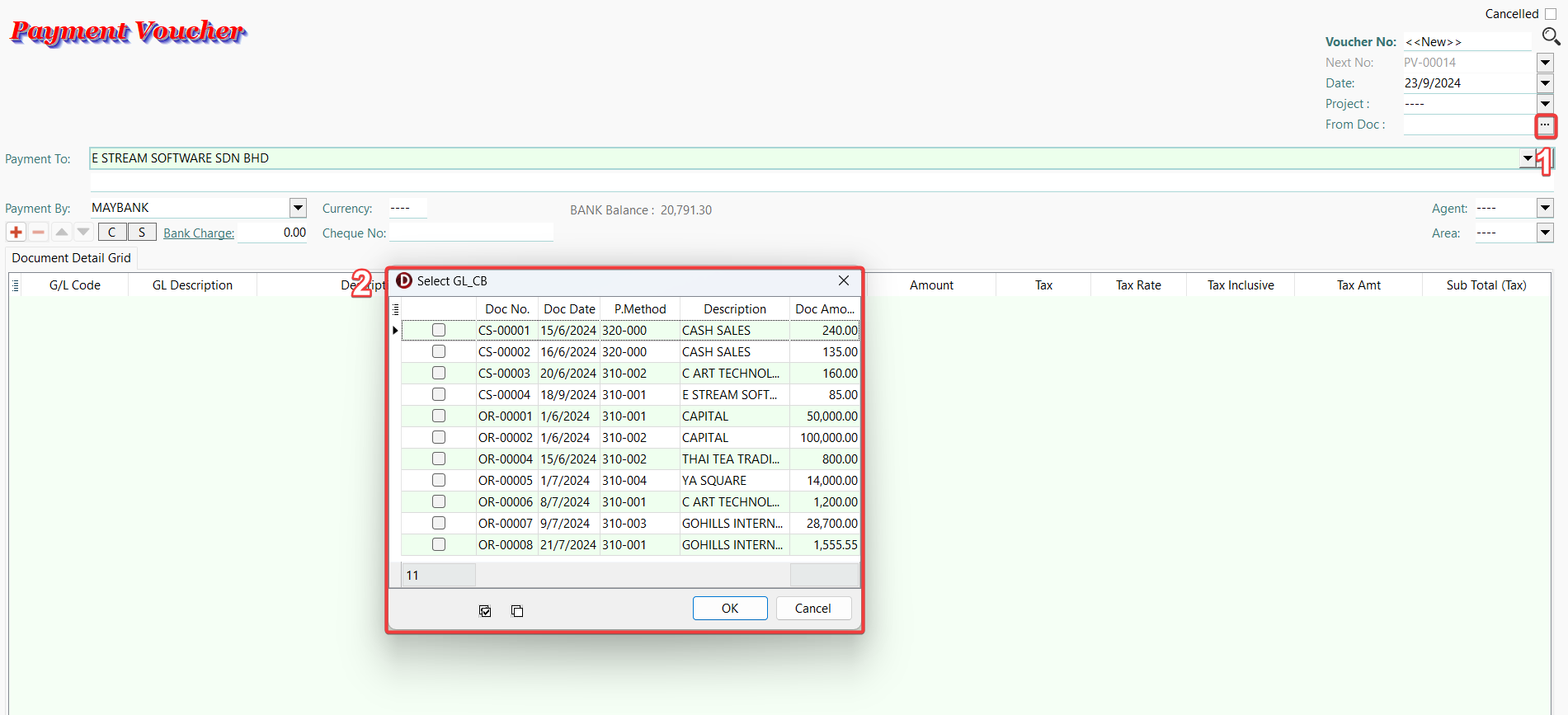Image resolution: width=1568 pixels, height=715 pixels.
Task: Open the Bank Charge link
Action: pos(199,233)
